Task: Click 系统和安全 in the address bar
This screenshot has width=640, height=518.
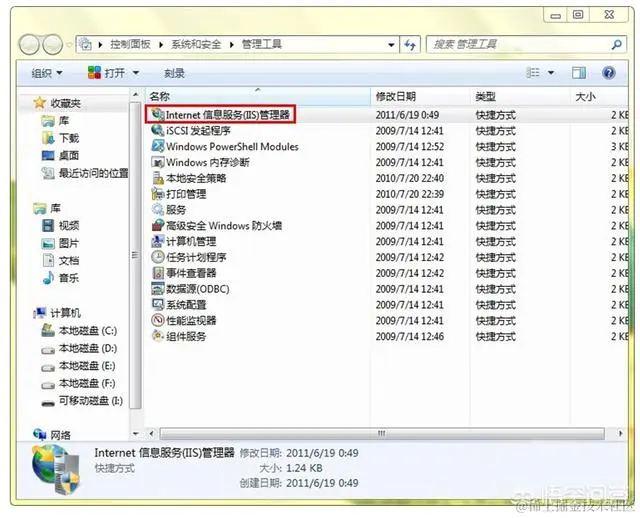Action: [196, 44]
